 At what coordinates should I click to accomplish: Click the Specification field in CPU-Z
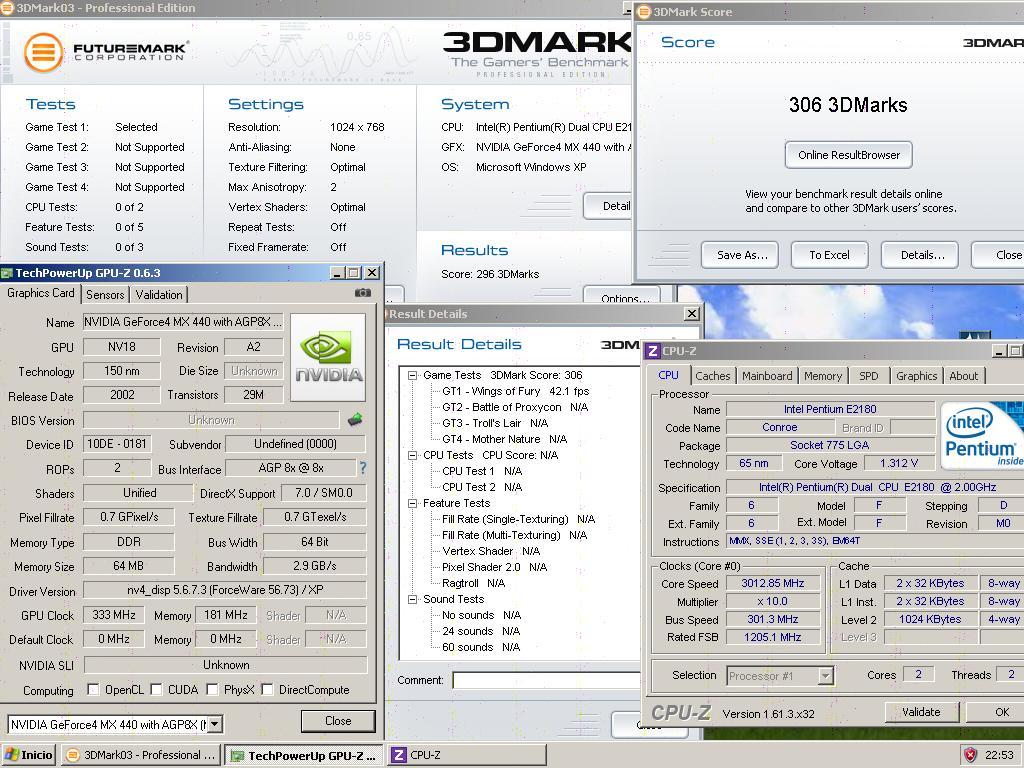point(875,487)
